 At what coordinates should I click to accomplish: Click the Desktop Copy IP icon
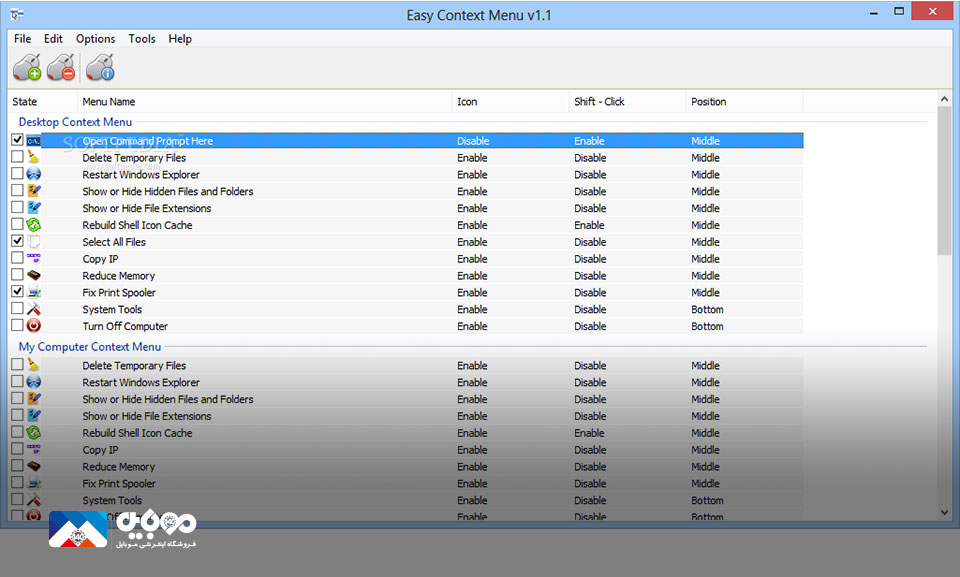click(34, 258)
